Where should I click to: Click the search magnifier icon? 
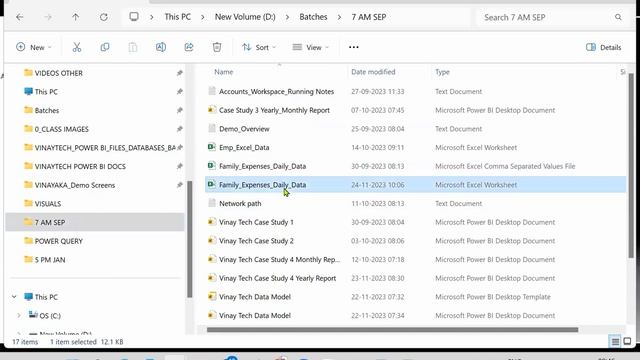pyautogui.click(x=618, y=17)
